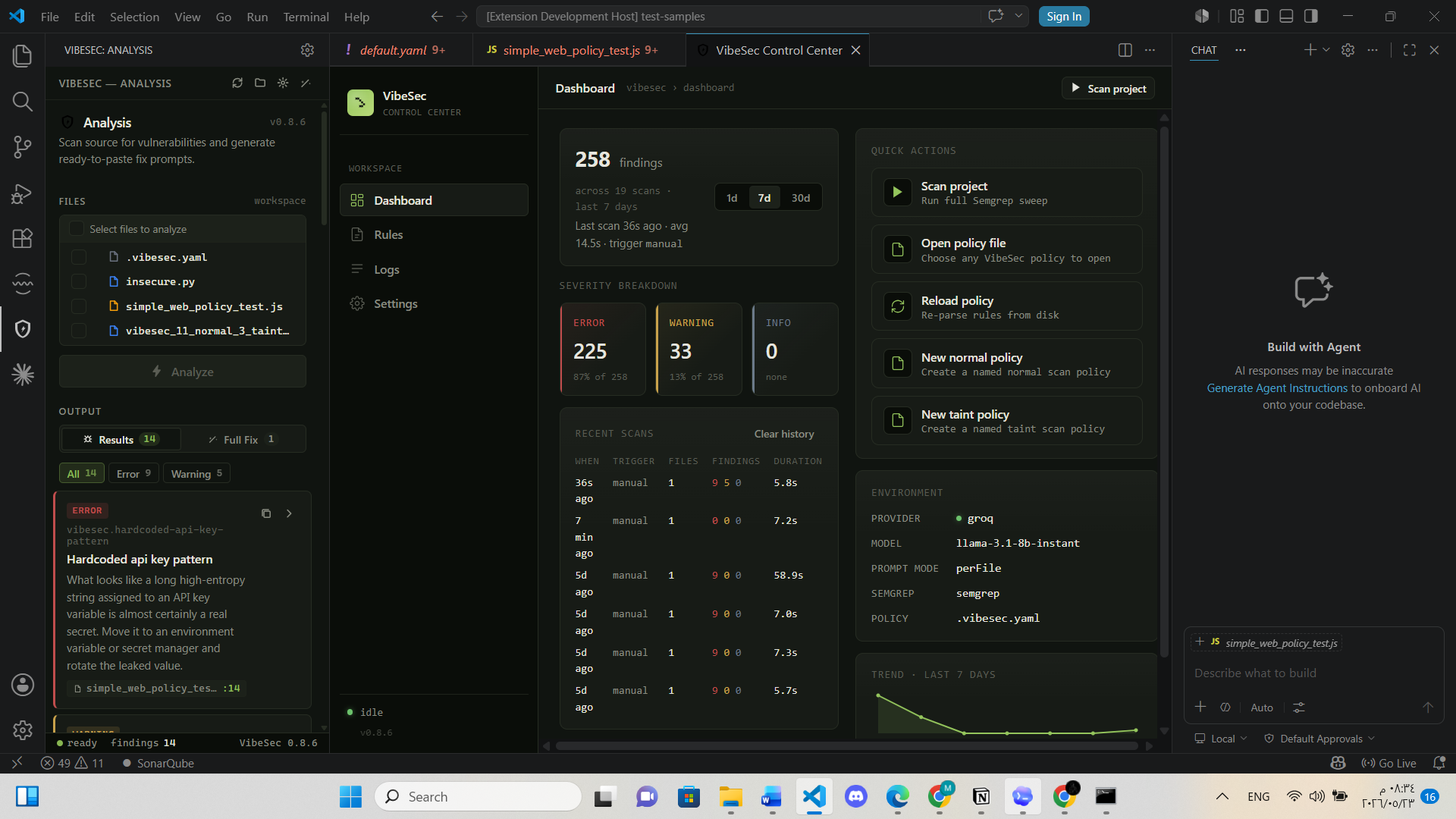Open notifications bell in status bar
This screenshot has width=1456, height=819.
point(1439,763)
